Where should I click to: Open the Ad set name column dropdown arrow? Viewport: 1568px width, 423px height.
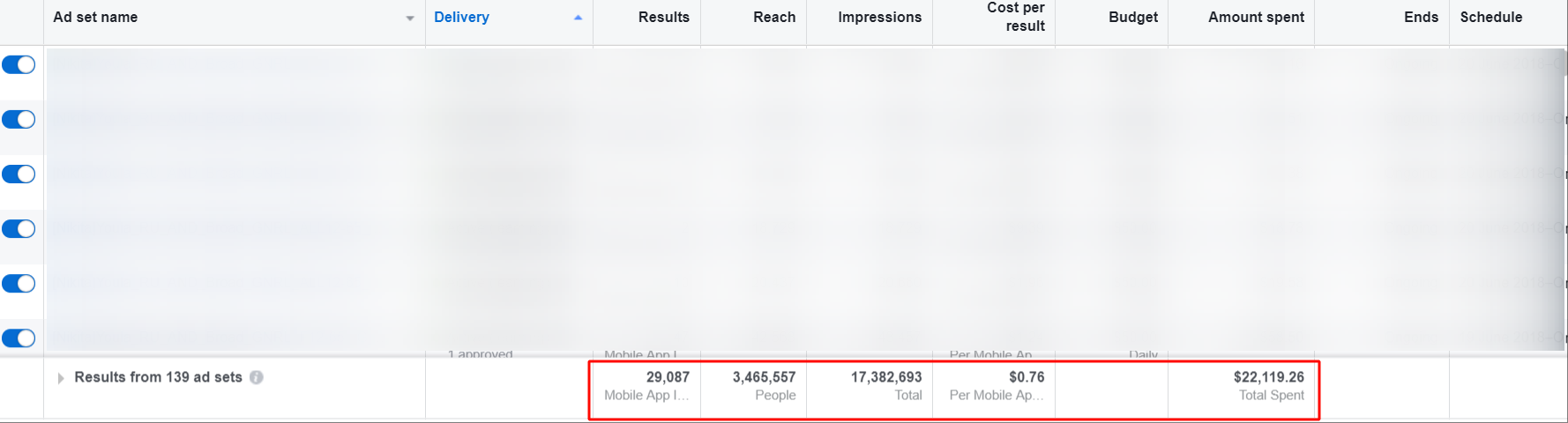(x=410, y=19)
